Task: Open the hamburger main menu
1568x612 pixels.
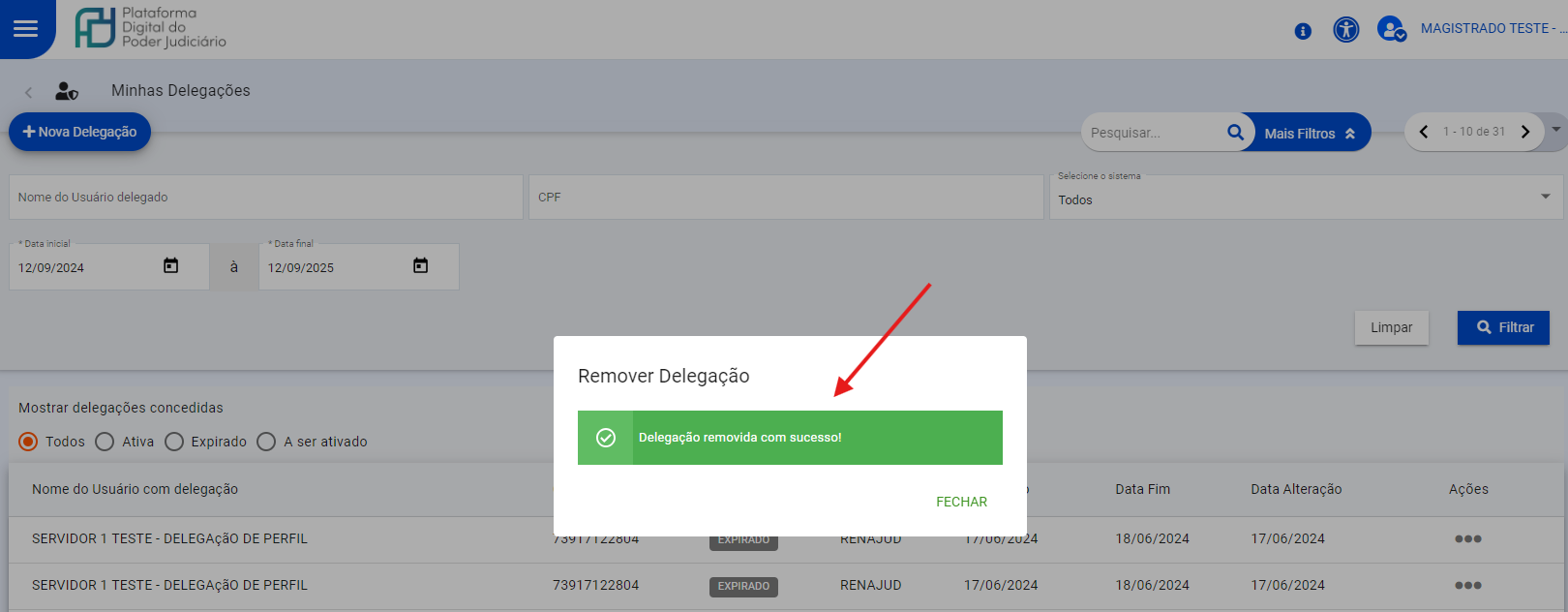Action: pos(26,29)
